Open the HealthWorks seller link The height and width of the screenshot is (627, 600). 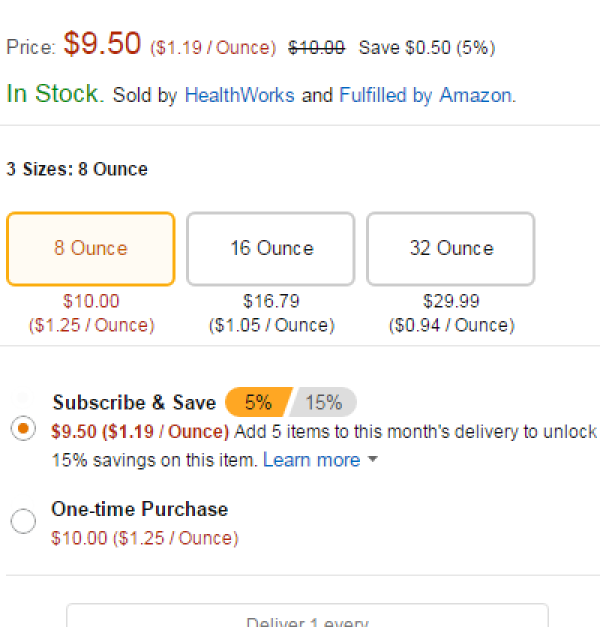(x=239, y=96)
